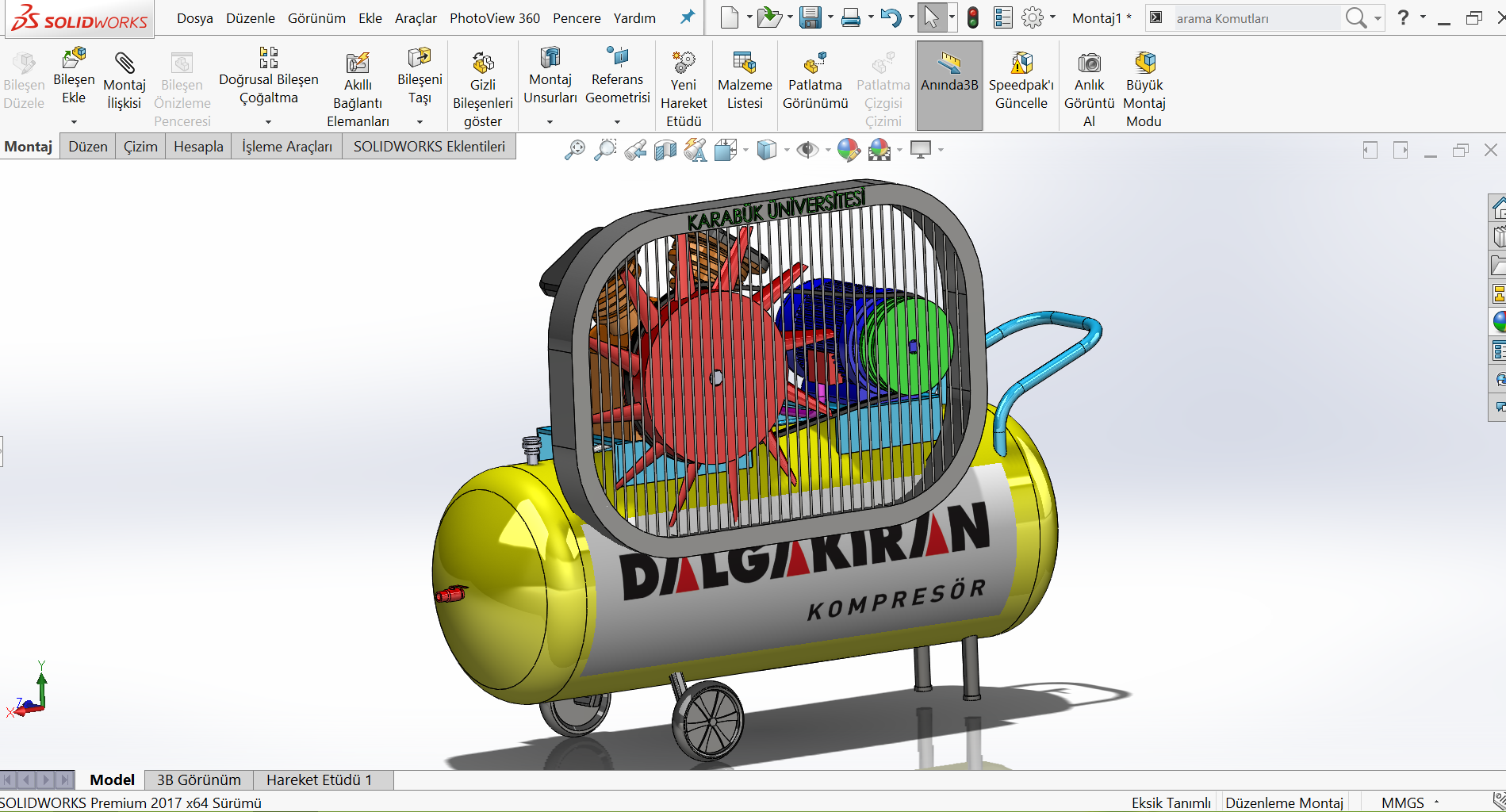1506x812 pixels.
Task: Undo the last action
Action: [891, 17]
